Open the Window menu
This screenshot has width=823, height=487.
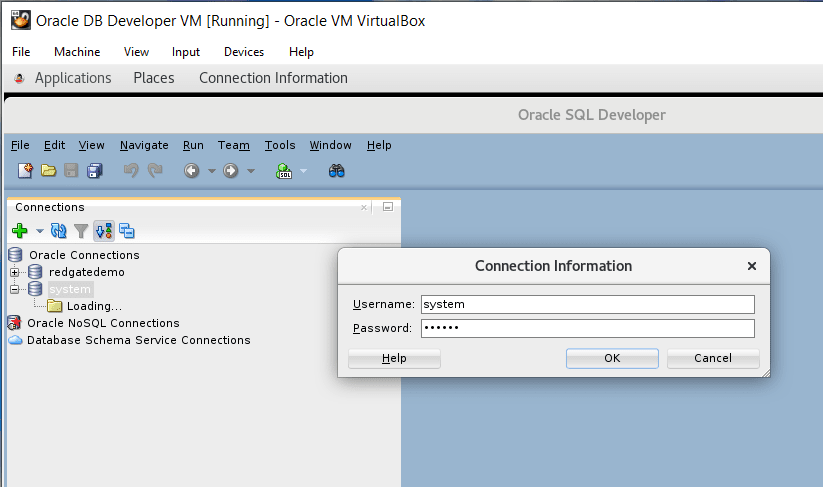330,145
